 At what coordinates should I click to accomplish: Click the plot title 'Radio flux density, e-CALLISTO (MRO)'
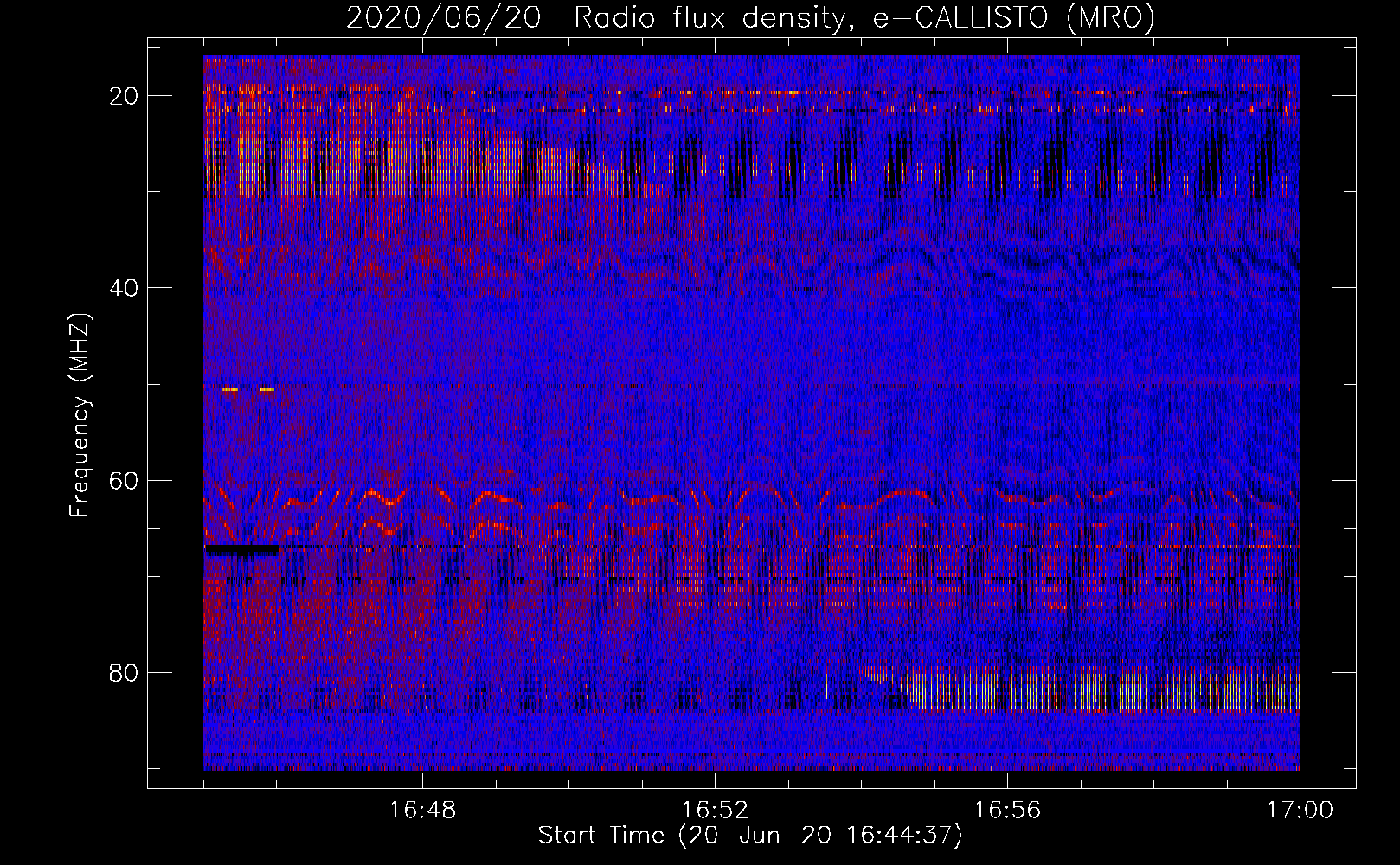tap(864, 17)
